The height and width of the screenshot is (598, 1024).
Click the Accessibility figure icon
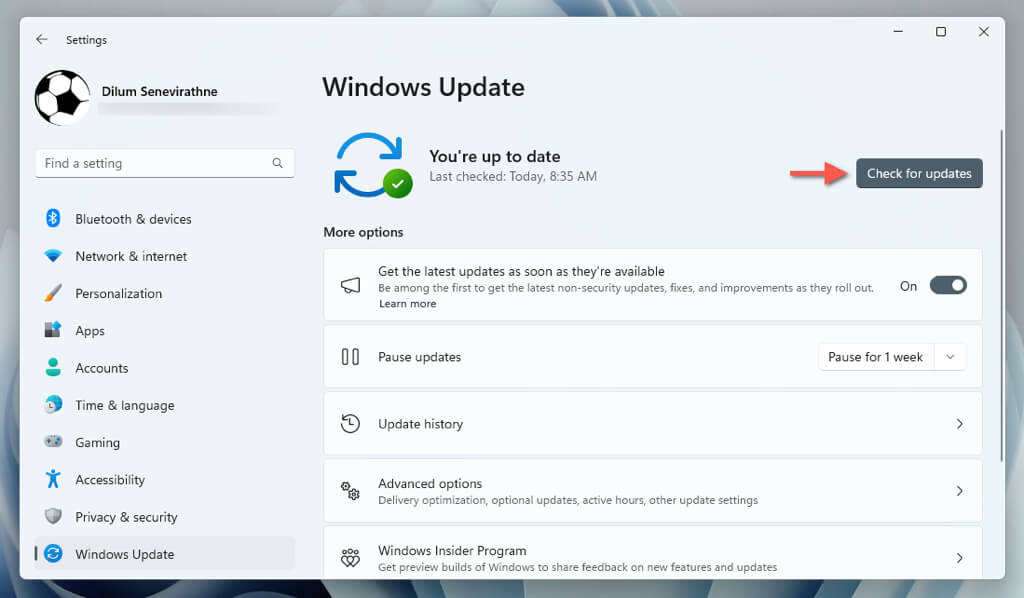53,479
